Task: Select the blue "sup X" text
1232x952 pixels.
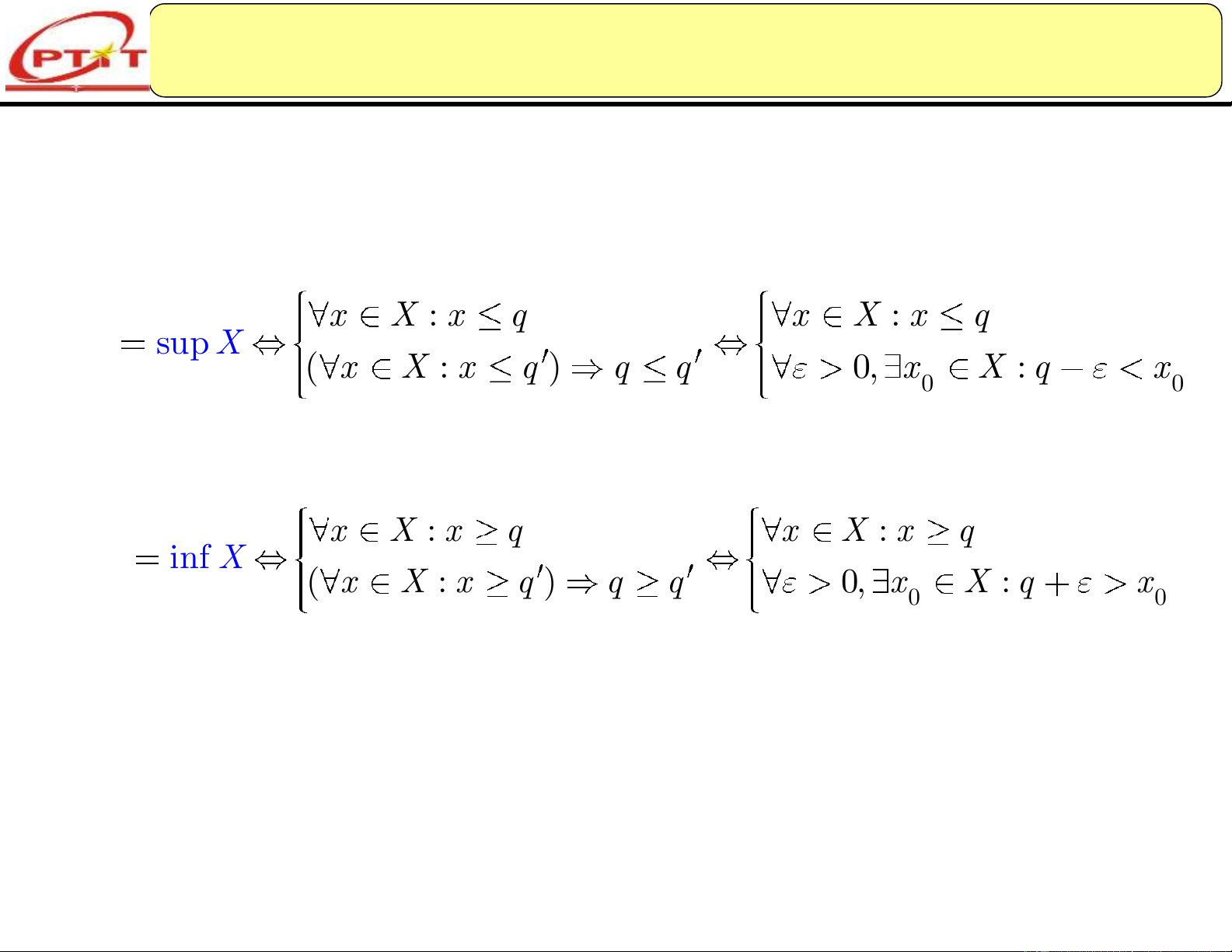Action: (x=200, y=343)
